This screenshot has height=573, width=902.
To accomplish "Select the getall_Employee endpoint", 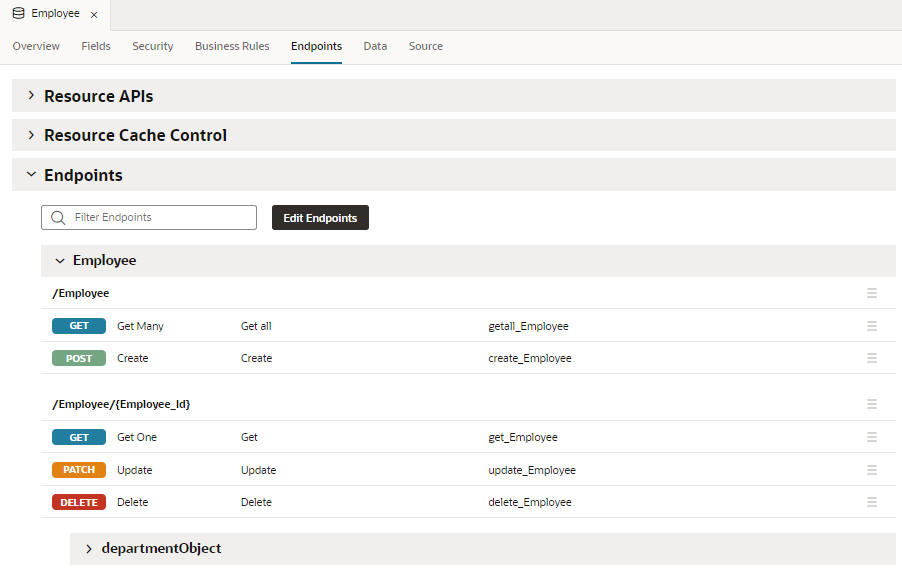I will (x=528, y=326).
